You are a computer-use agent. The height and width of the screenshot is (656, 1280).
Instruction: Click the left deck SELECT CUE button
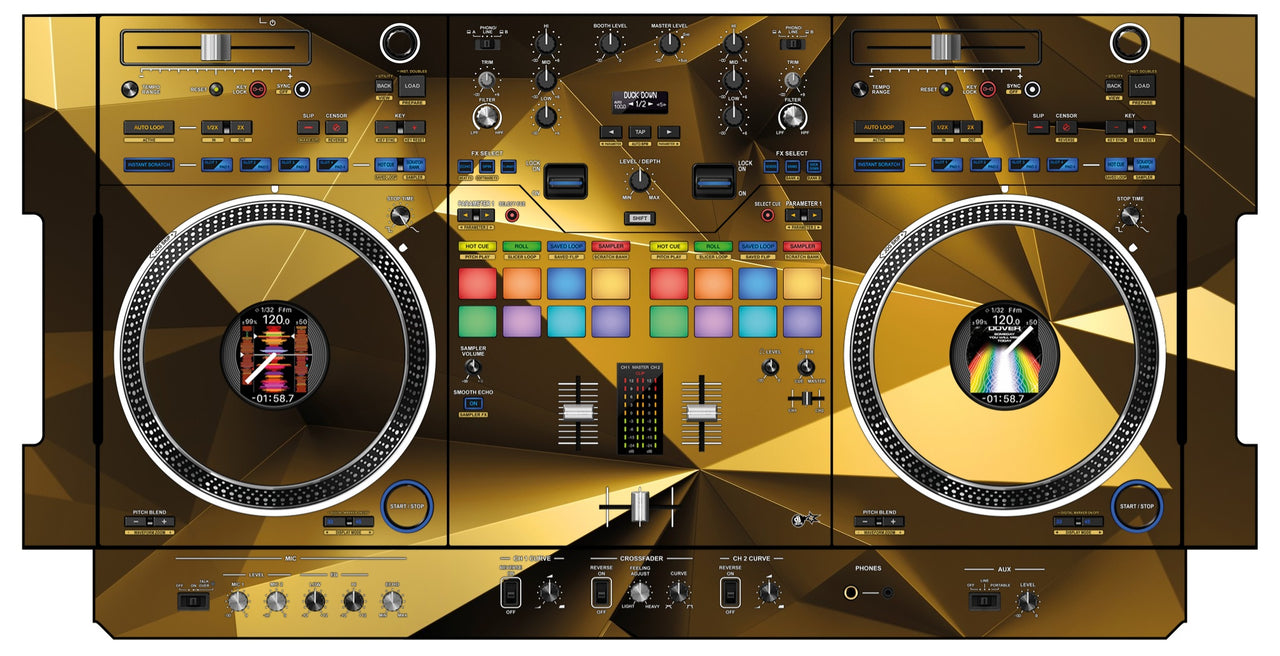click(x=513, y=215)
